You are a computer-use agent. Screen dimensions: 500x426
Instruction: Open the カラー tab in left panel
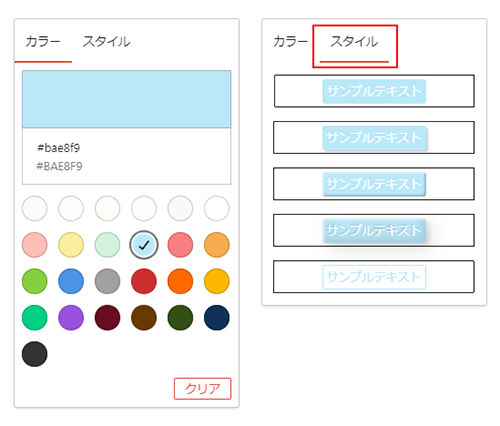[x=43, y=42]
